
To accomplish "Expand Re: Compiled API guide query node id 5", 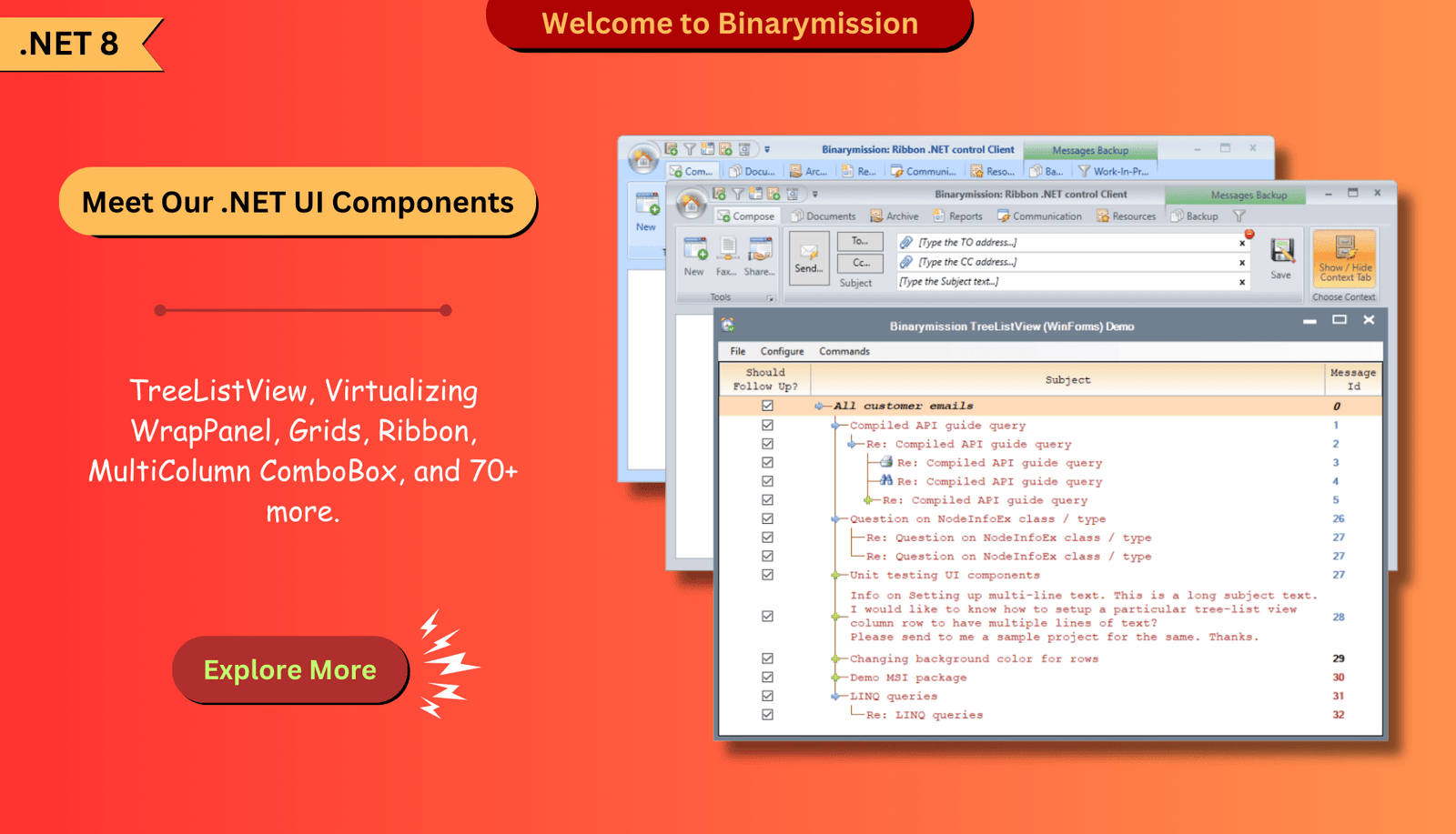I will [x=868, y=500].
